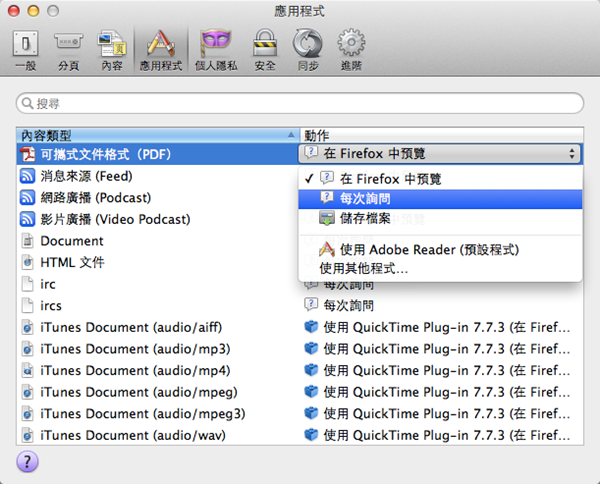Open the 同步 (Sync) preferences pane
600x484 pixels.
click(x=307, y=49)
